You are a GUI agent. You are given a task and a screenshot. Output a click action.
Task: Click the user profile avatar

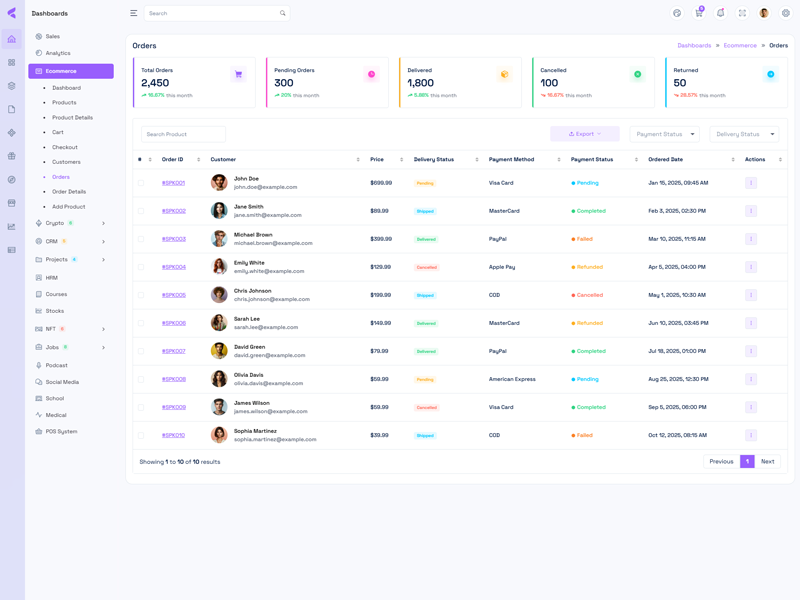(x=764, y=13)
